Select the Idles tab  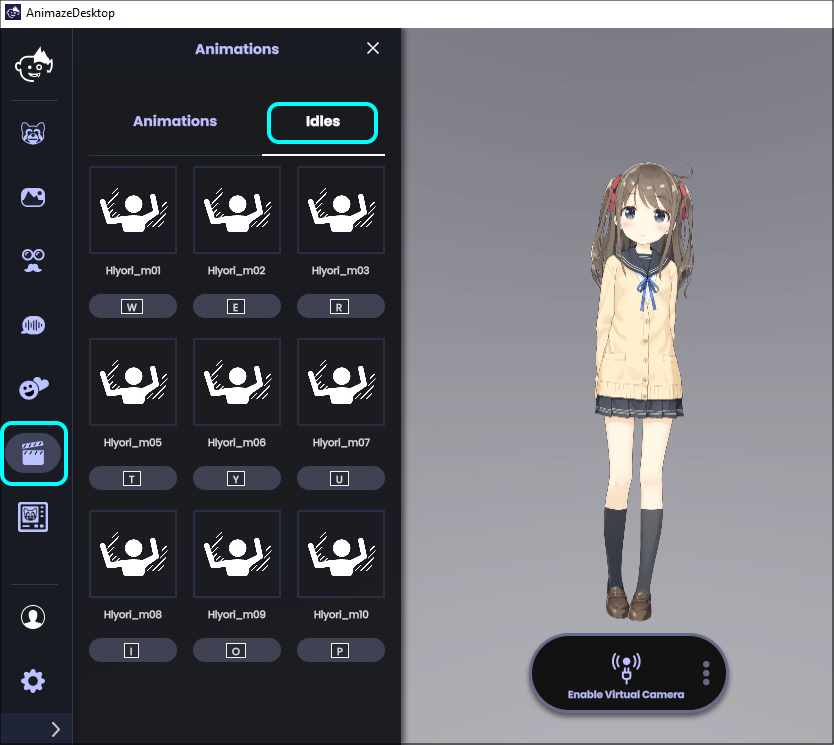(x=322, y=121)
